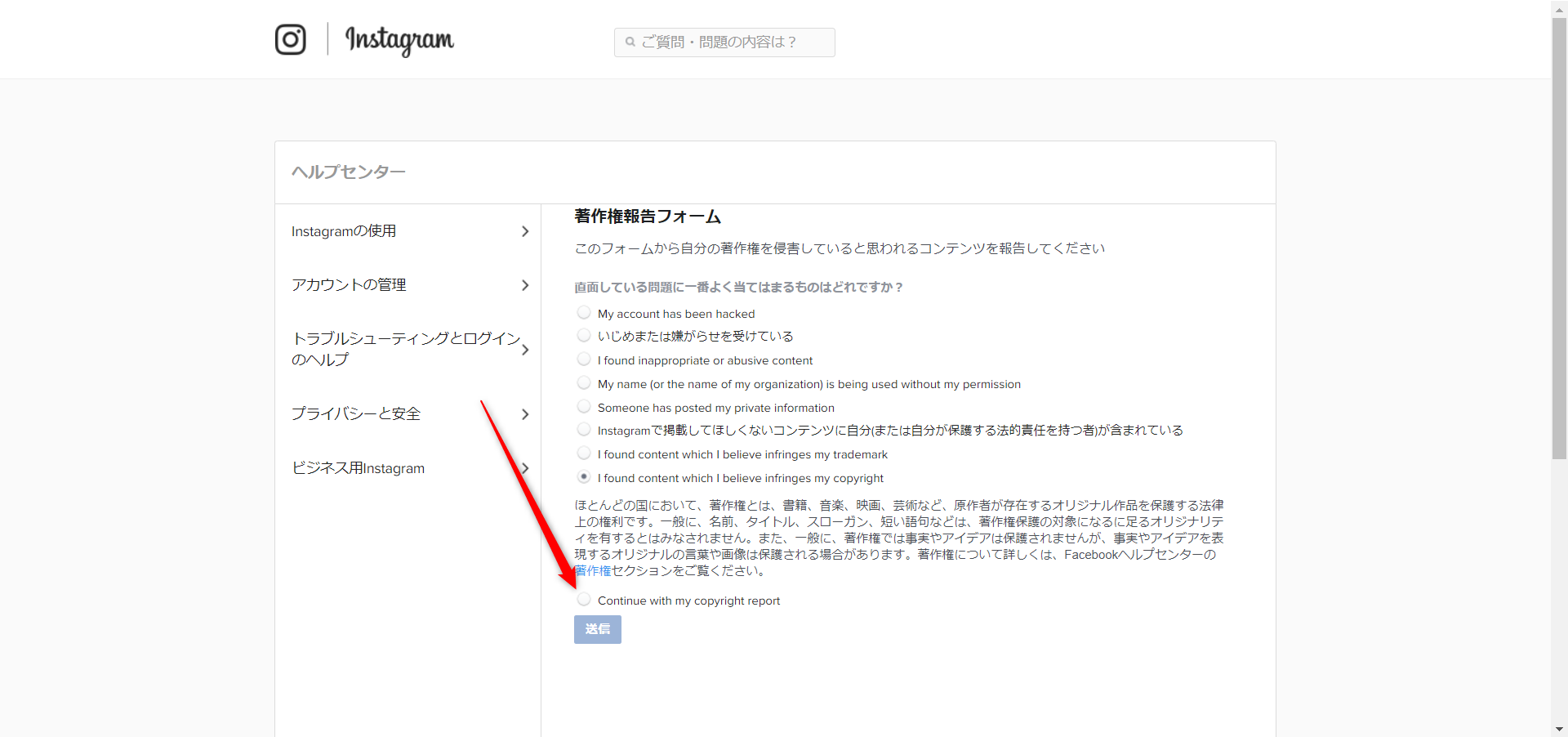Open the ビジネス用Instagram menu item
Screen dimensions: 1568x737
358,468
